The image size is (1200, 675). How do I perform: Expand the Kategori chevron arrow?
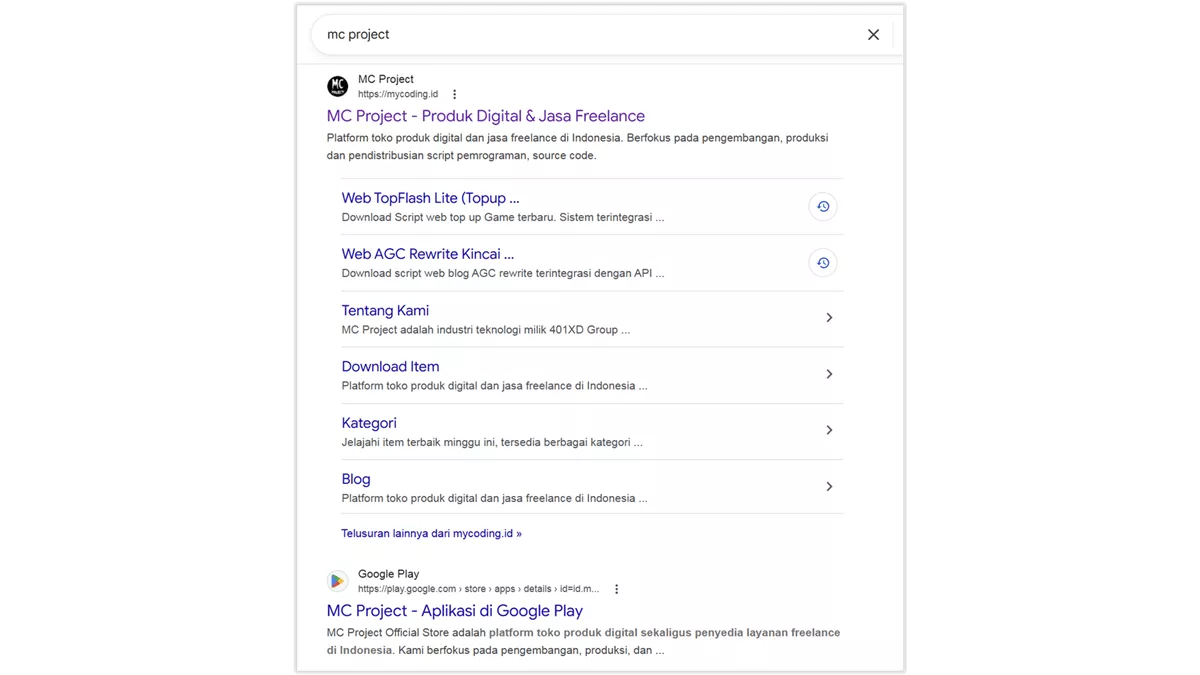[829, 430]
